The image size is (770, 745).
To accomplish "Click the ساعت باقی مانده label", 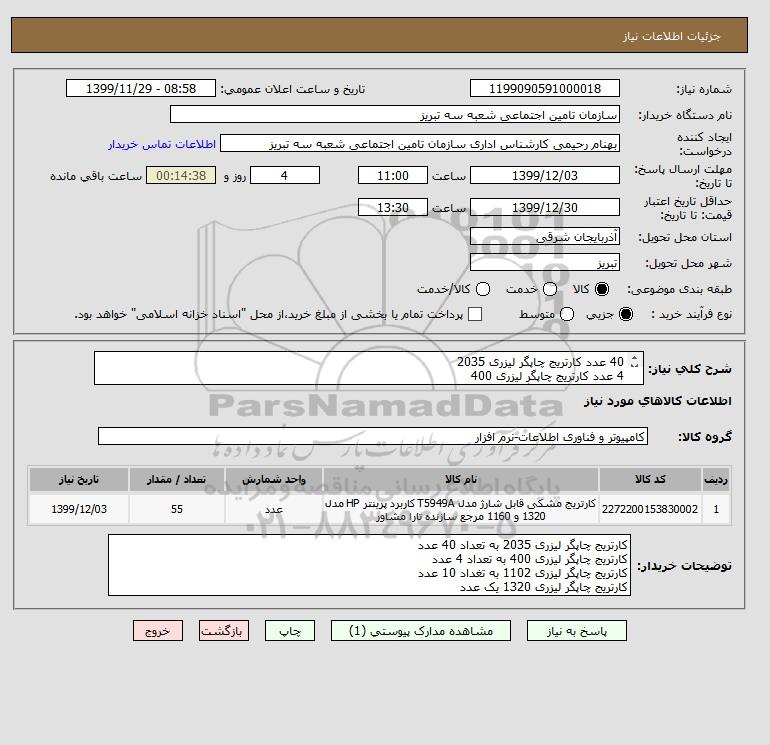I will coord(96,176).
